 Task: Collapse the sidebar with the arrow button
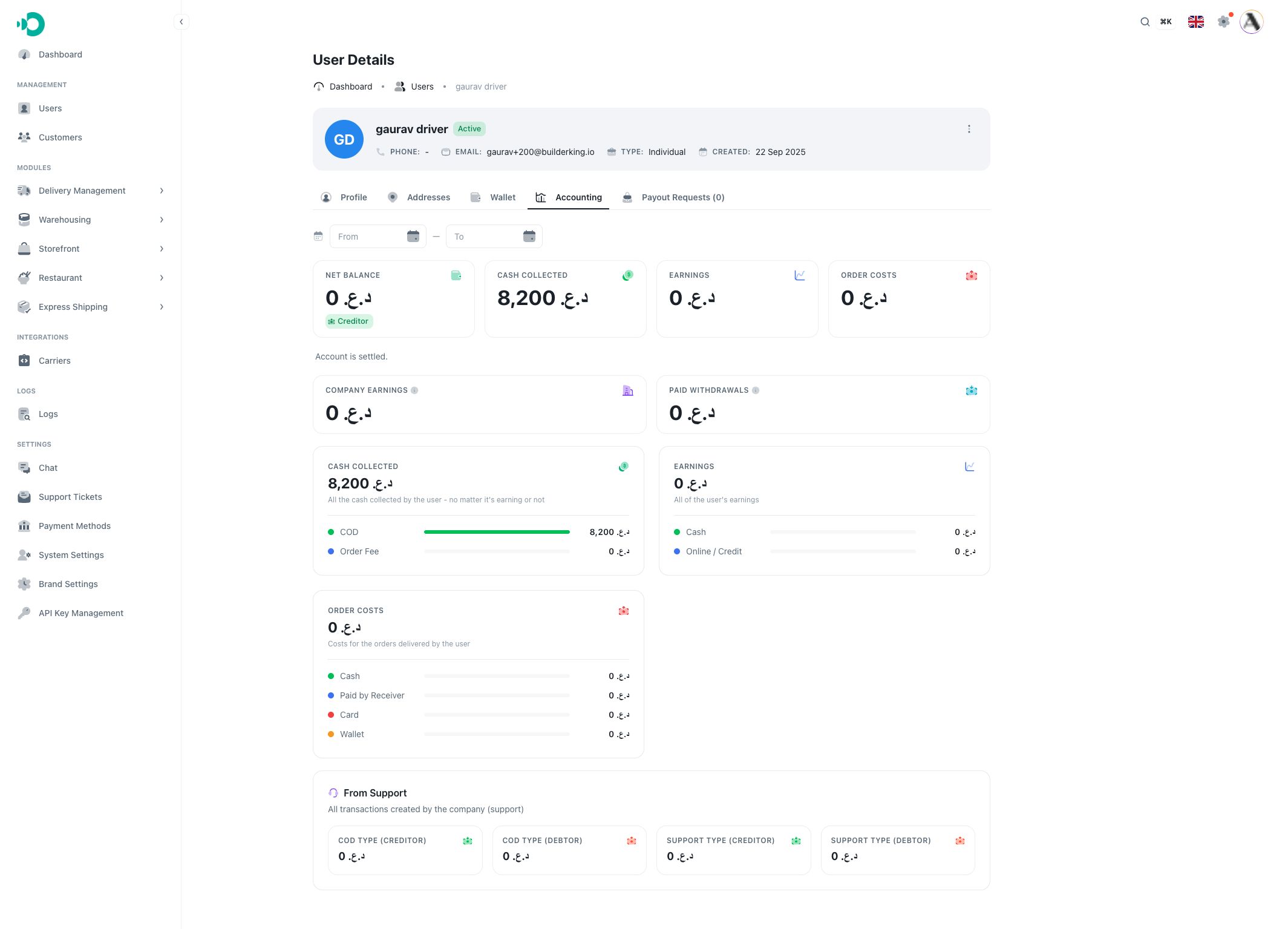click(181, 22)
